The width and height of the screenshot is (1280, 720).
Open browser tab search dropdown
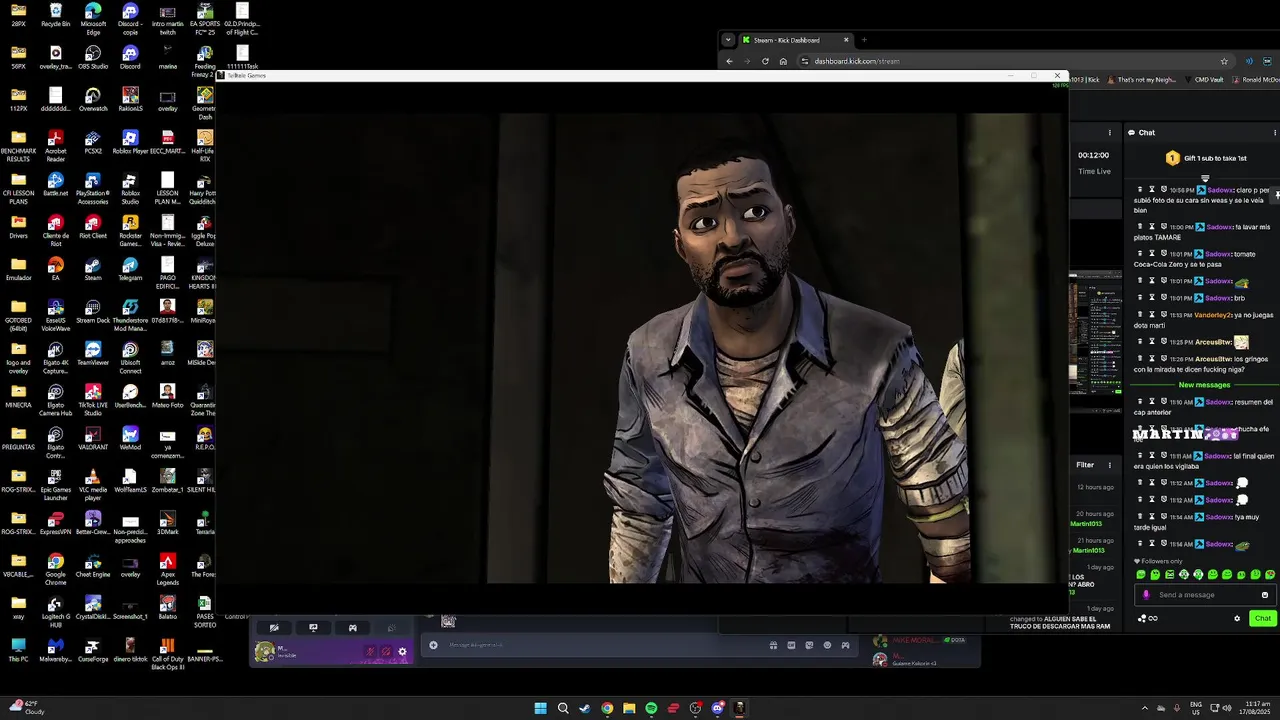click(x=728, y=40)
